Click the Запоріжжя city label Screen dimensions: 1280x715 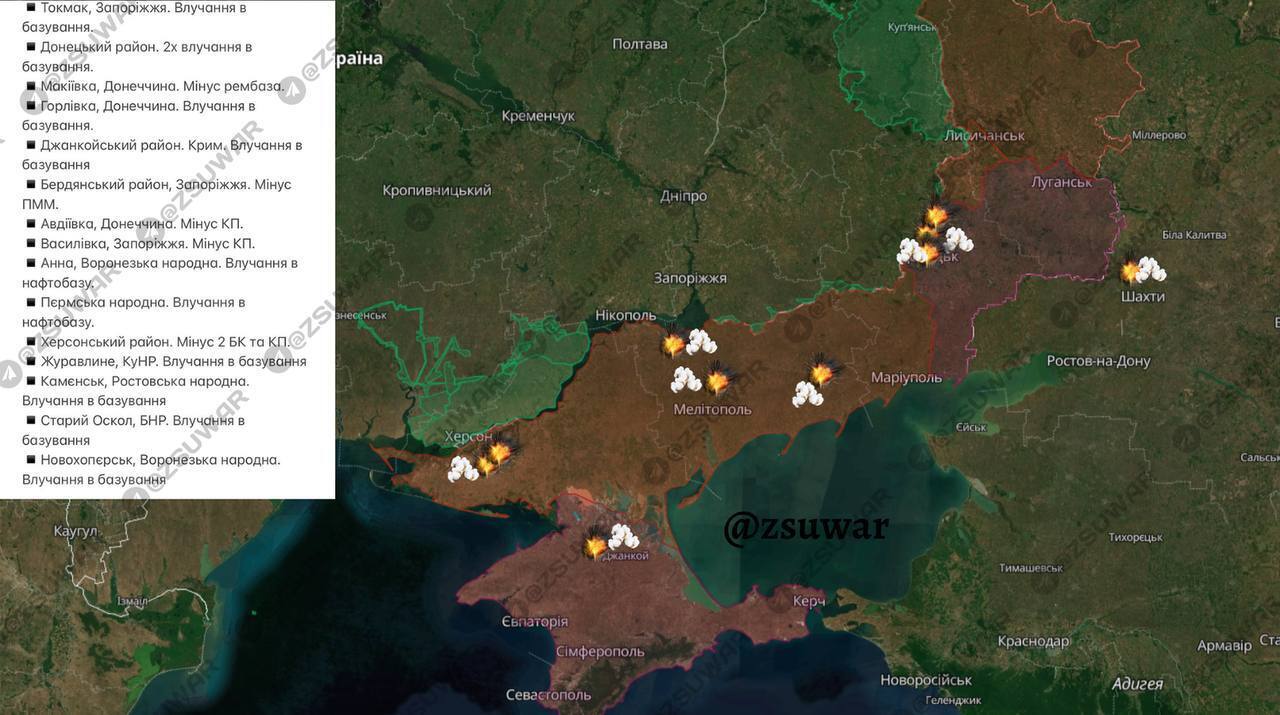coord(690,278)
